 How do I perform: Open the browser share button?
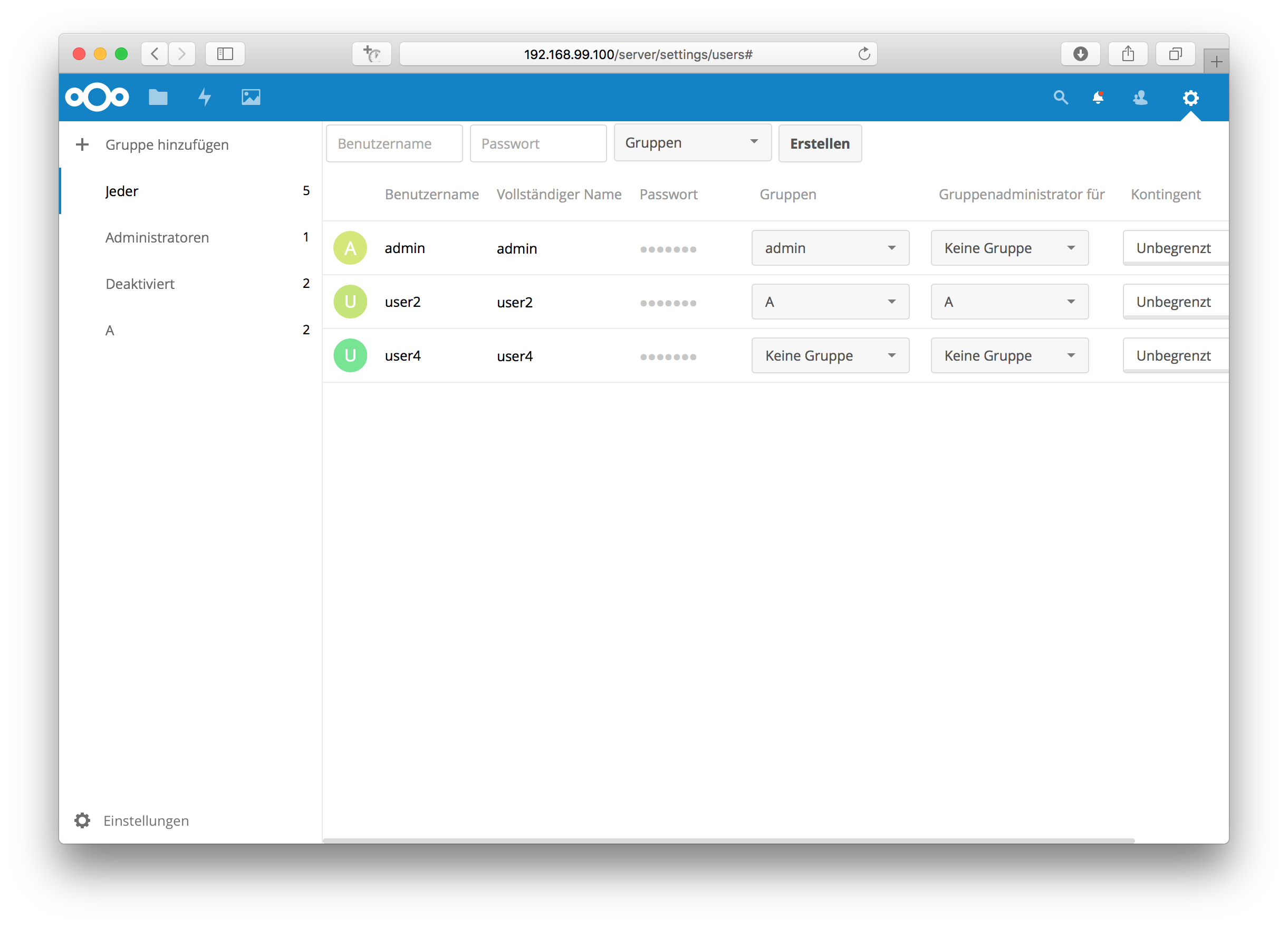tap(1128, 54)
